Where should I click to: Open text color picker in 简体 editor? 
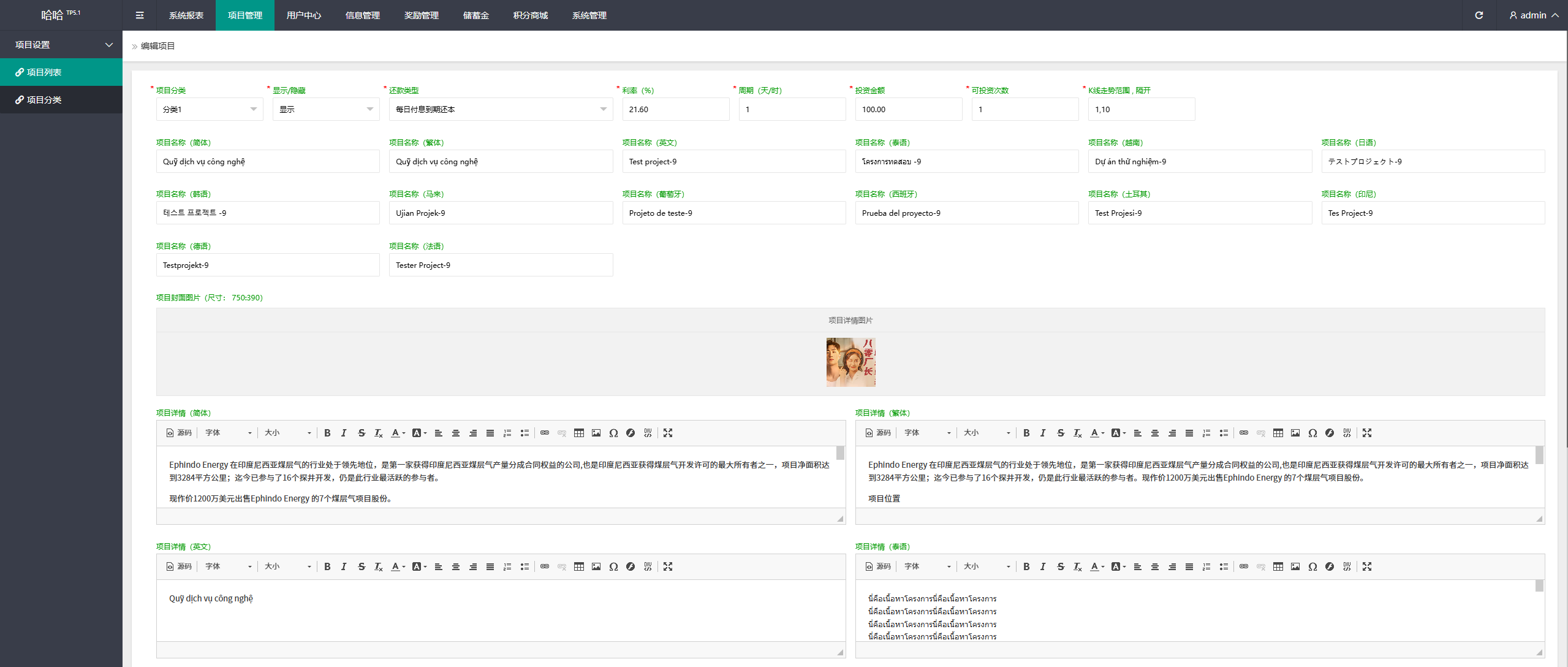coord(398,433)
